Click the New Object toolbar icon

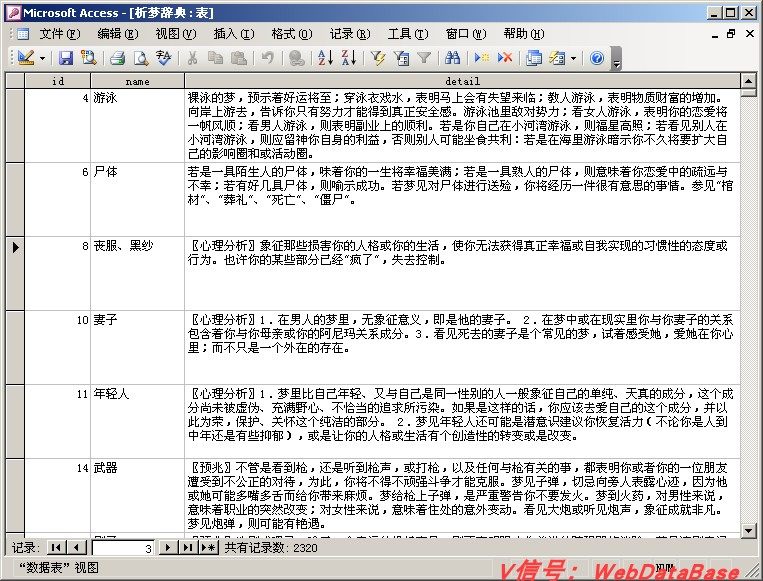point(557,58)
